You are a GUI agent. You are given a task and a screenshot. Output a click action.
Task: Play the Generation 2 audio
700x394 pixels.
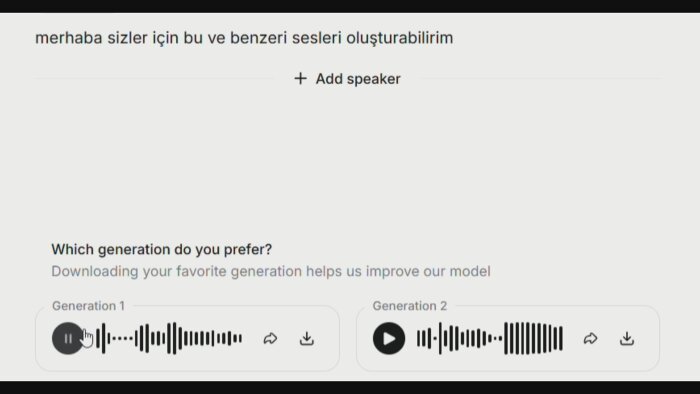click(x=389, y=339)
